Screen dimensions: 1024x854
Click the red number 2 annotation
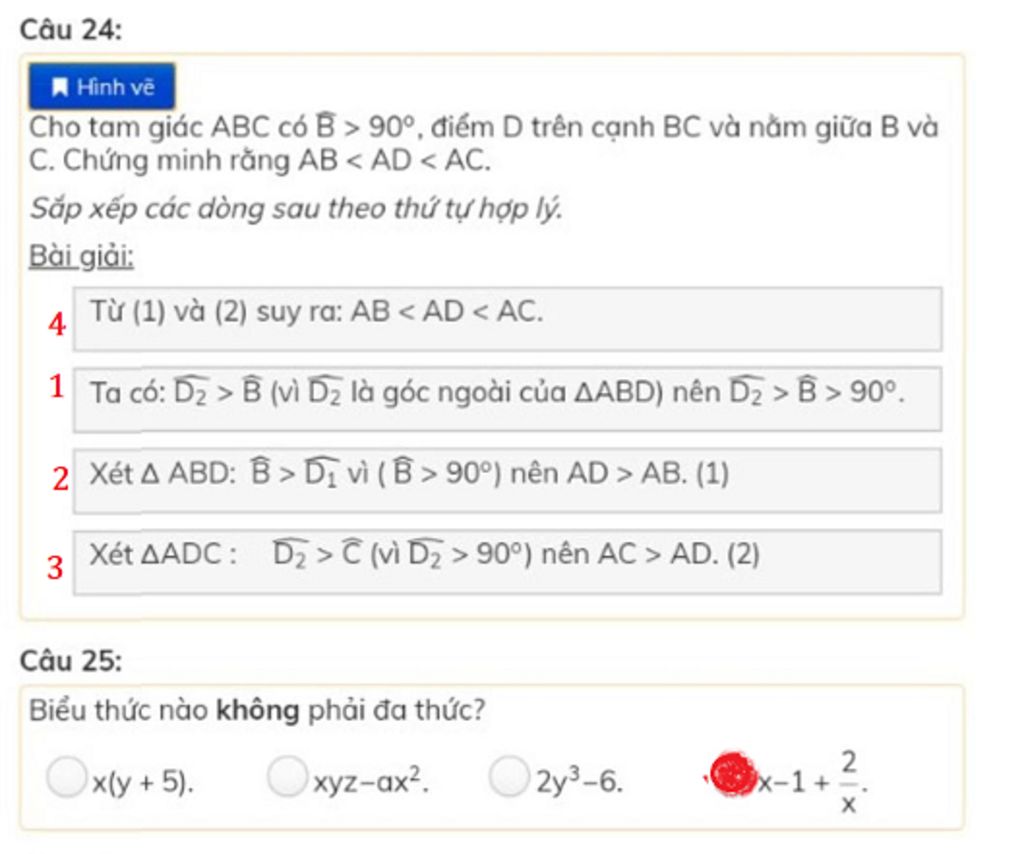pos(61,480)
